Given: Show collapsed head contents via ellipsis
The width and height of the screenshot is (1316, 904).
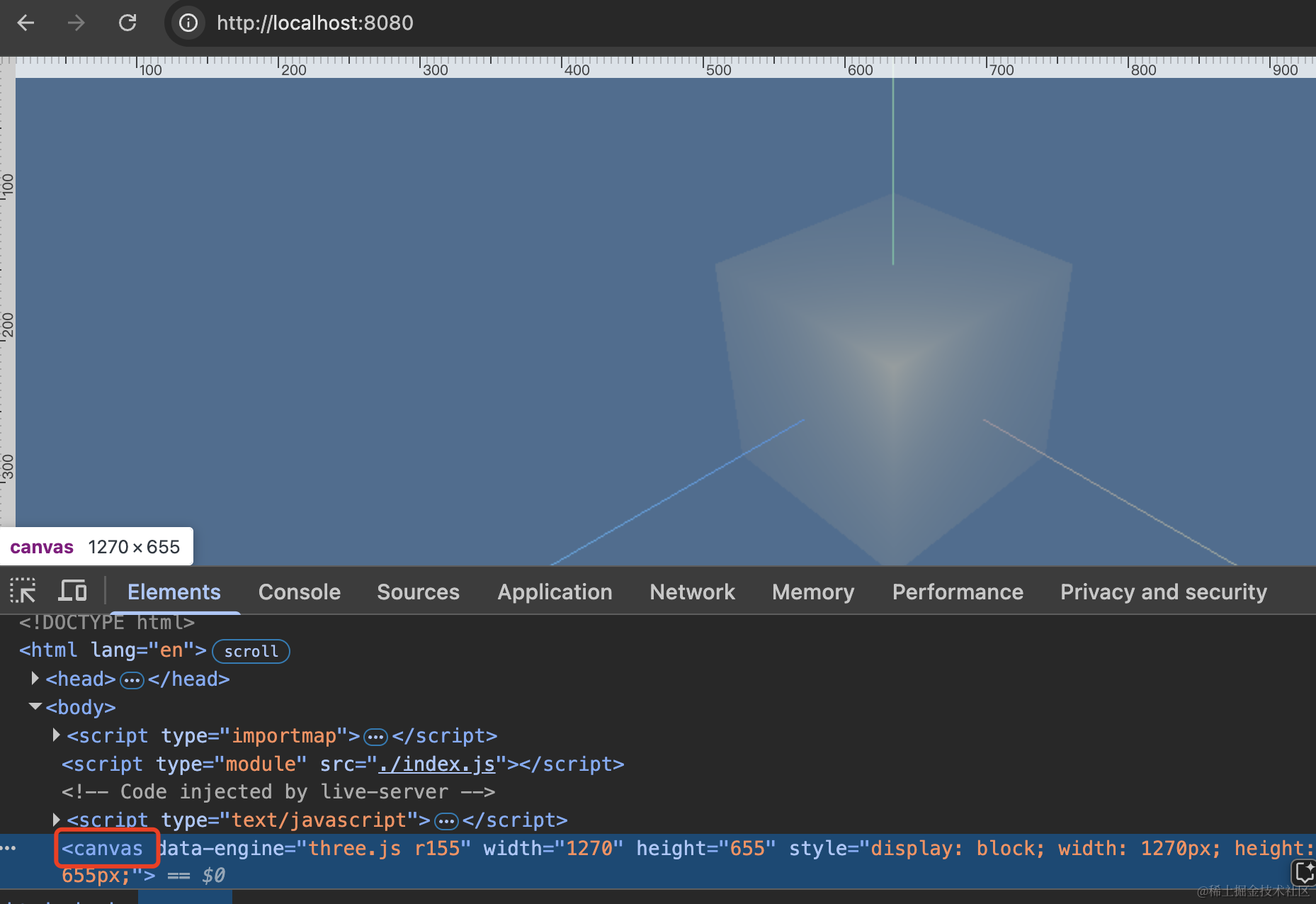Looking at the screenshot, I should (132, 680).
